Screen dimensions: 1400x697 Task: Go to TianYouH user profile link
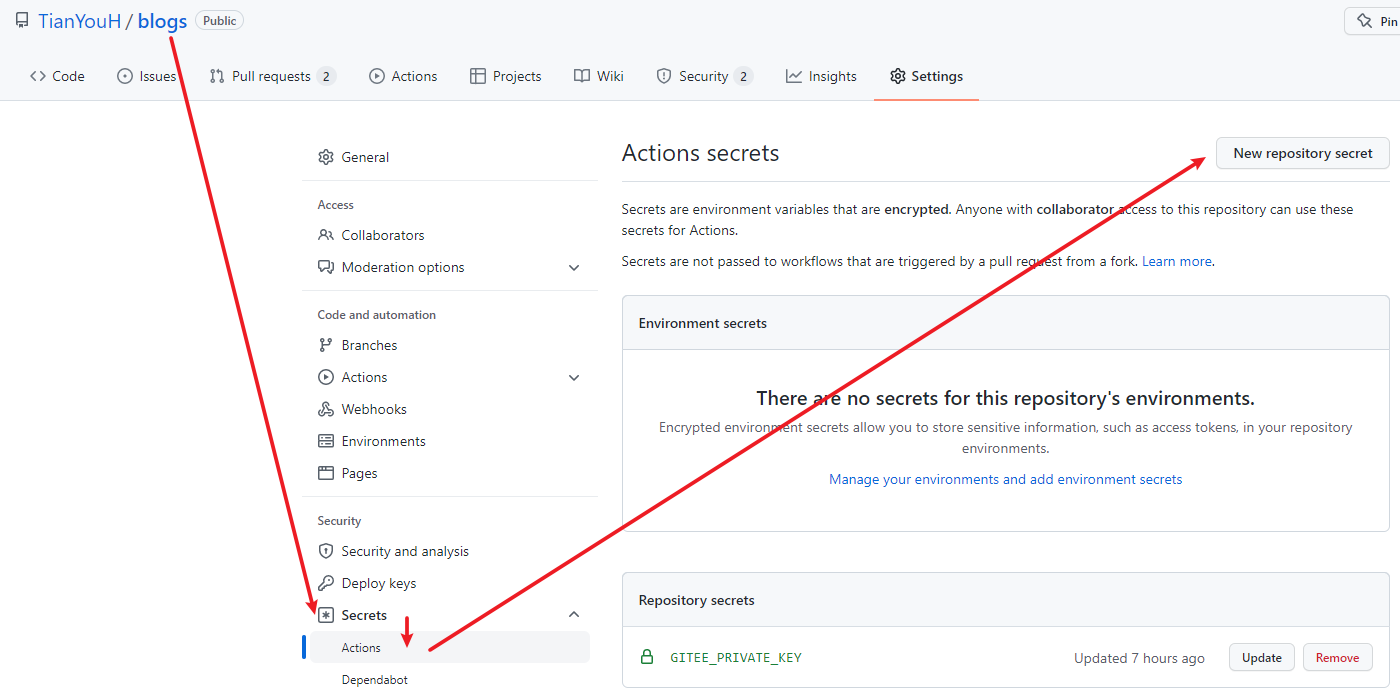pos(80,21)
